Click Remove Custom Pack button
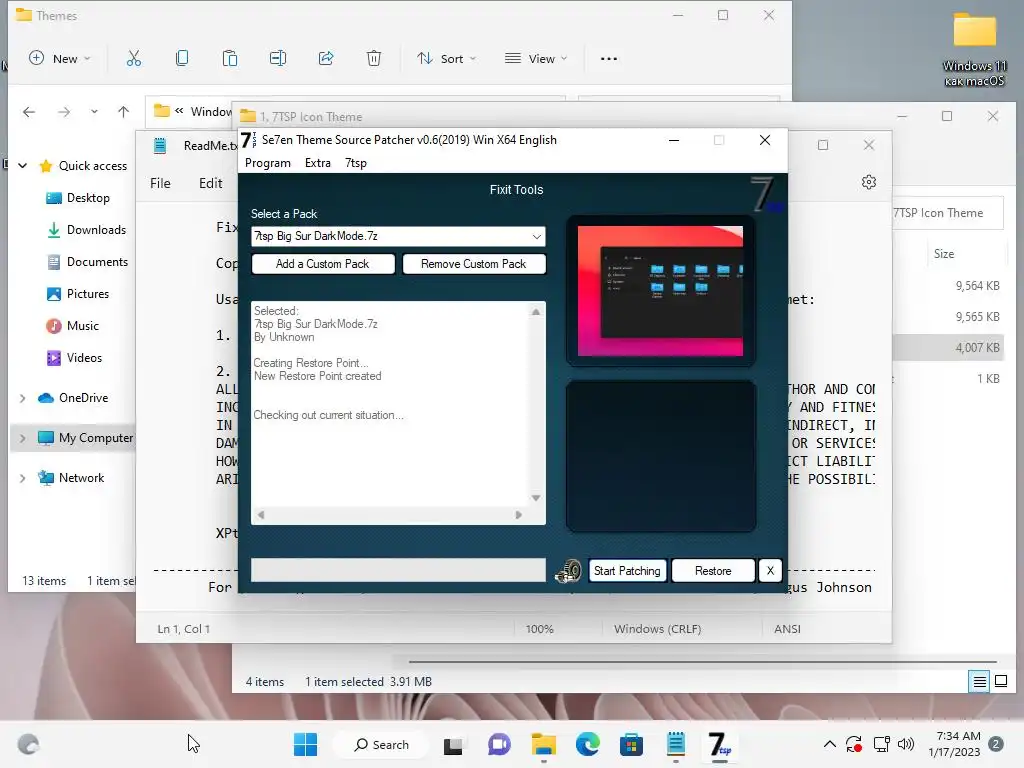1024x768 pixels. point(473,264)
